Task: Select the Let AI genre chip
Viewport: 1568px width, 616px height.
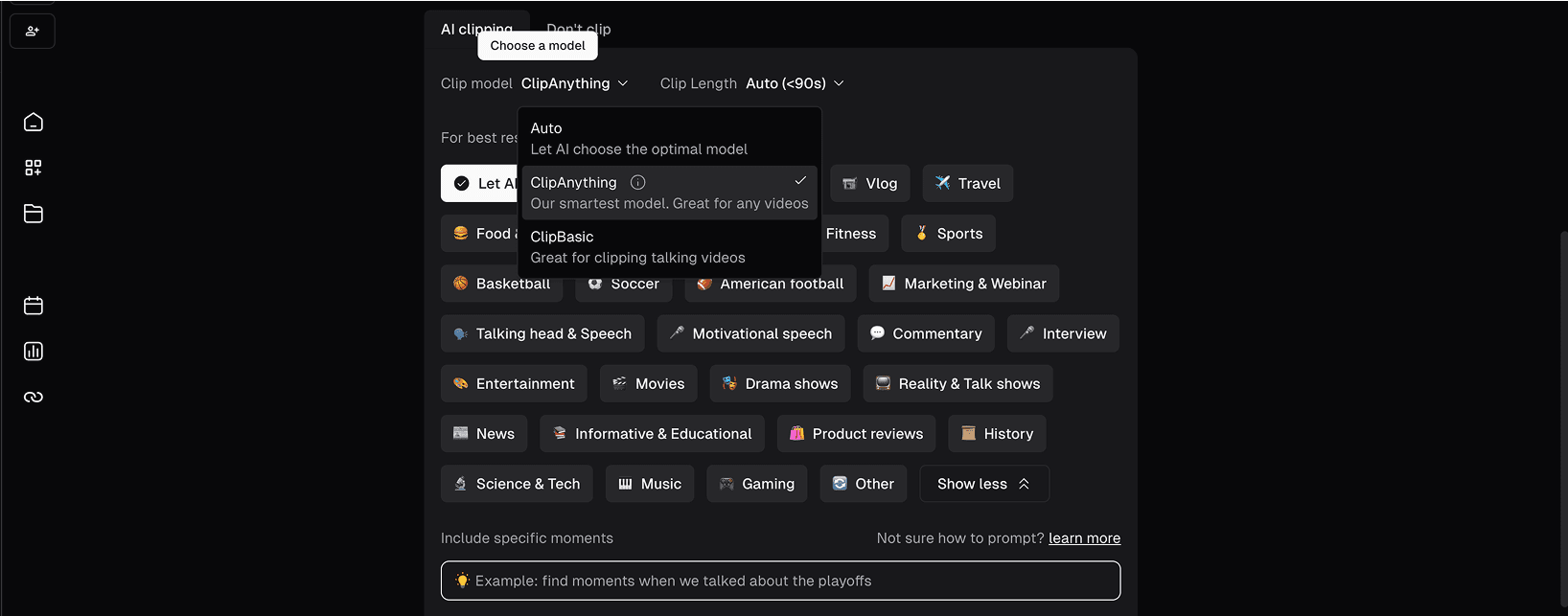Action: (479, 183)
